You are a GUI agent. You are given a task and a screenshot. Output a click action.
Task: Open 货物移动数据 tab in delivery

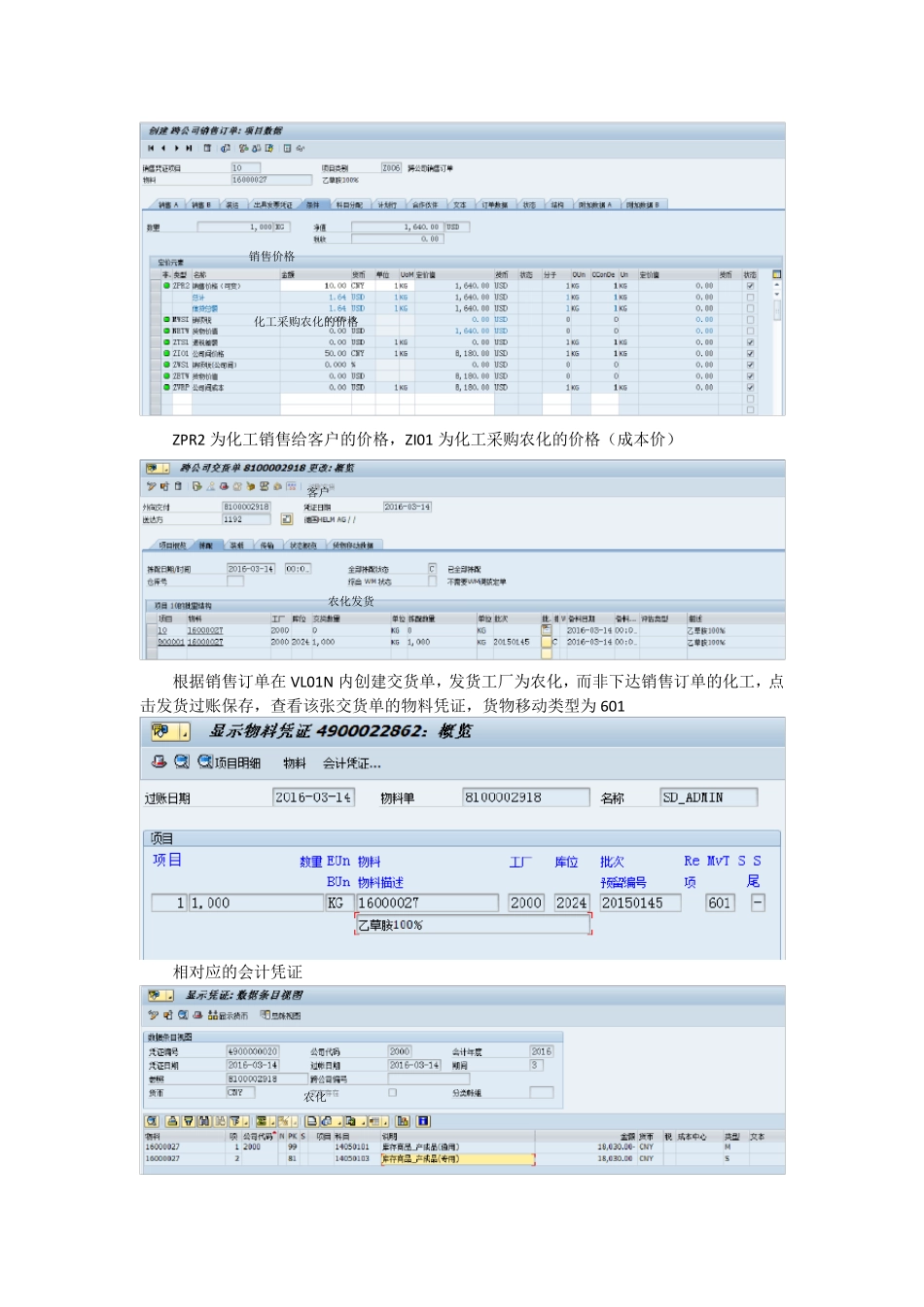coord(353,546)
